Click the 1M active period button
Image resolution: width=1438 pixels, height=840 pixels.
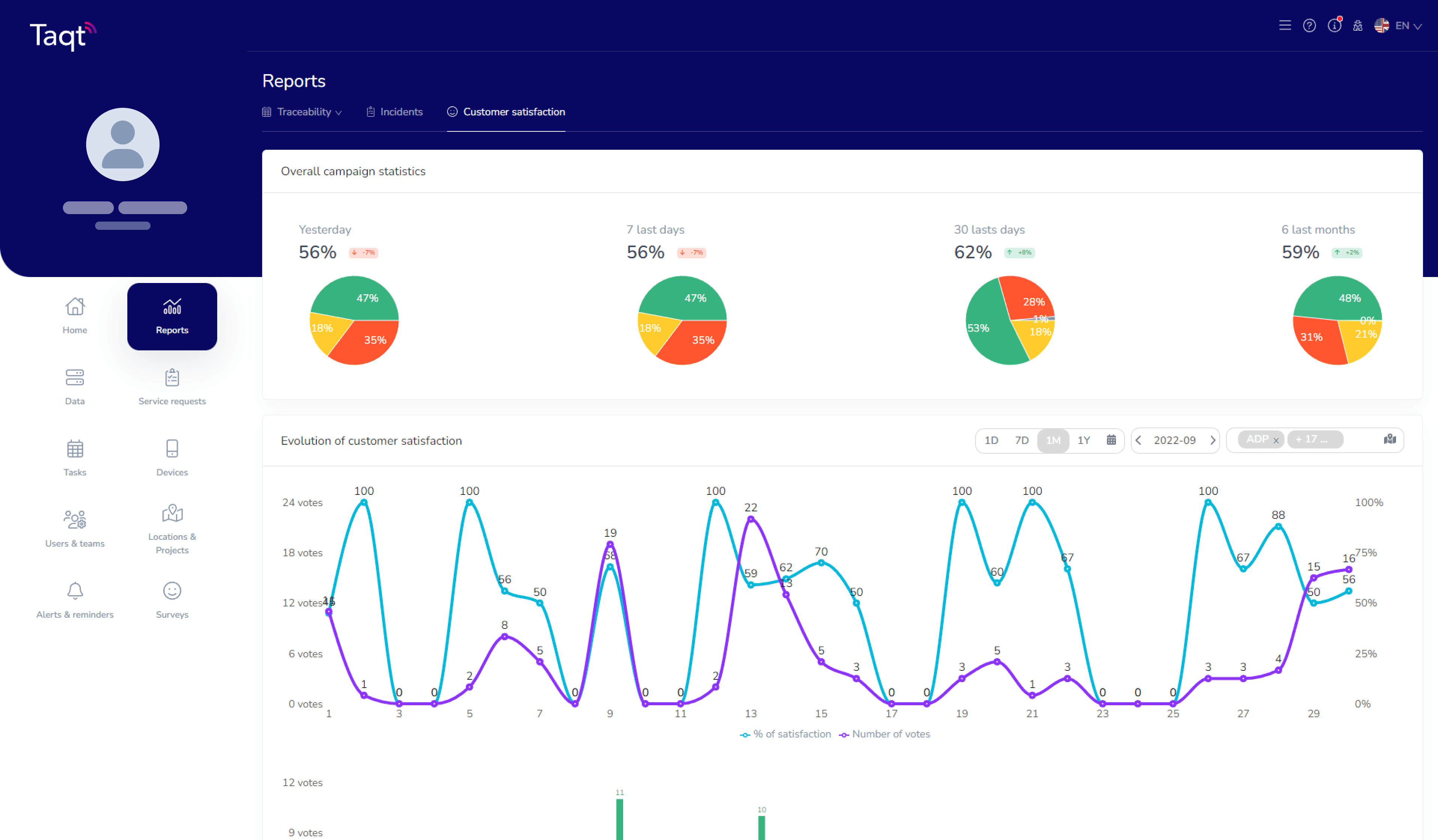[x=1052, y=440]
